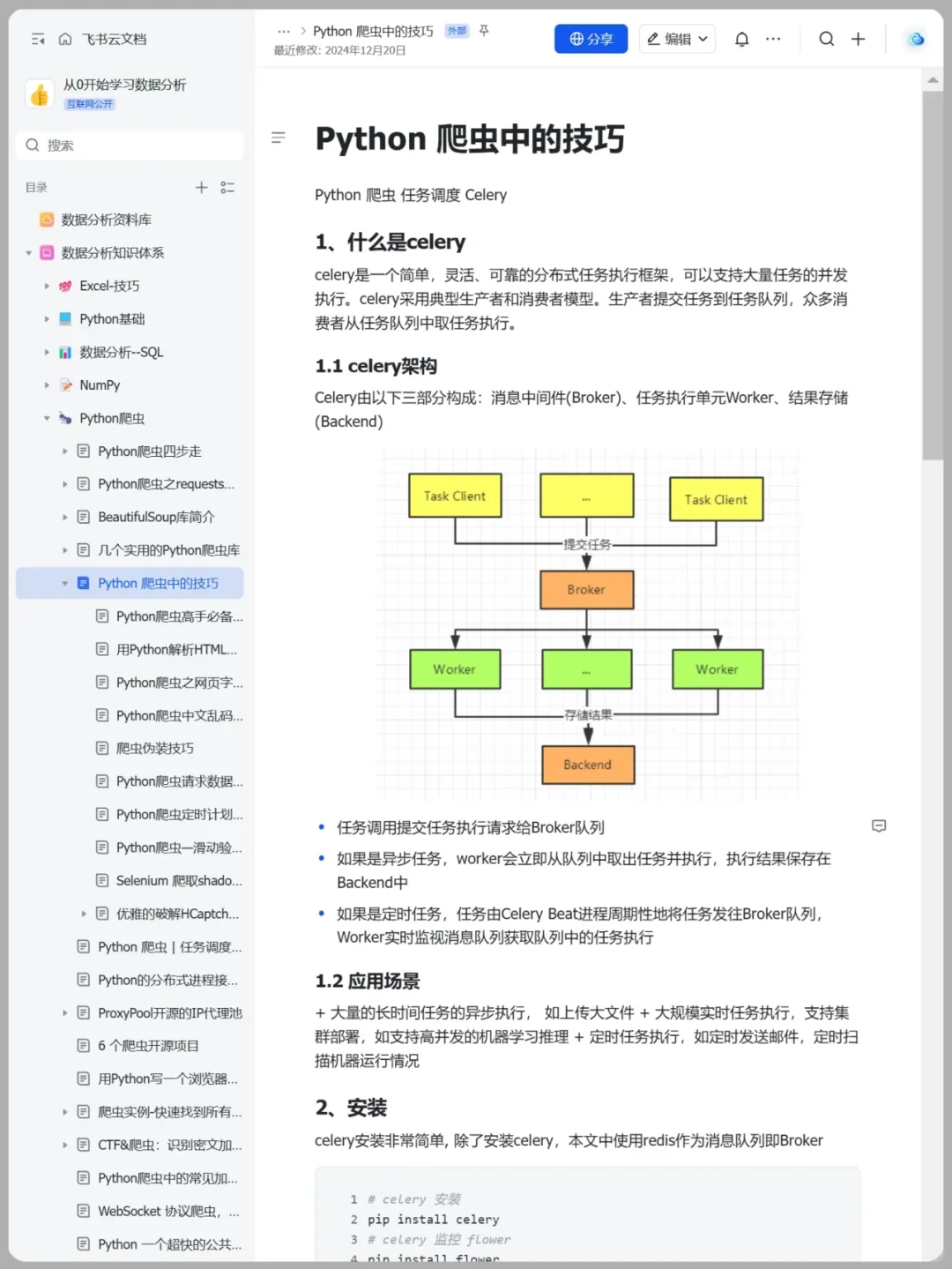The width and height of the screenshot is (952, 1269).
Task: Click the home icon beside 飞书云文档
Action: (x=65, y=39)
